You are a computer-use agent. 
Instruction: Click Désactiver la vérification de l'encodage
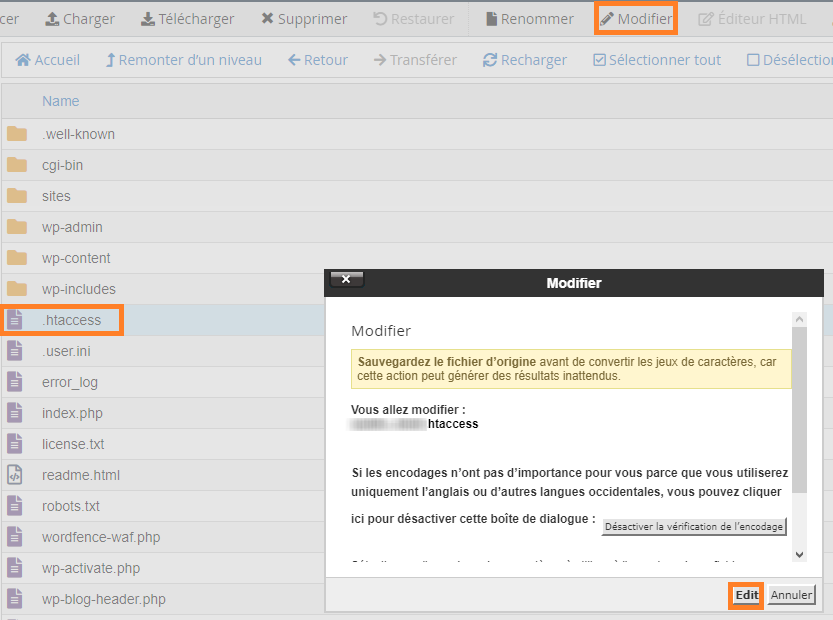[694, 526]
